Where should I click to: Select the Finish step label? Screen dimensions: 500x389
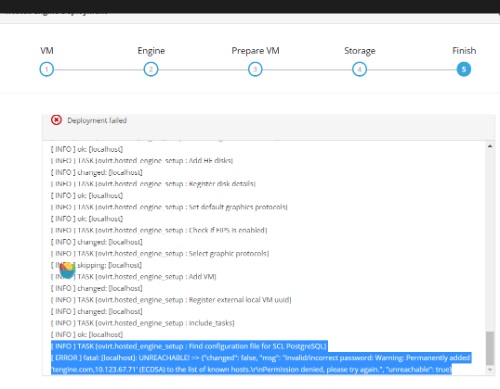click(x=464, y=51)
